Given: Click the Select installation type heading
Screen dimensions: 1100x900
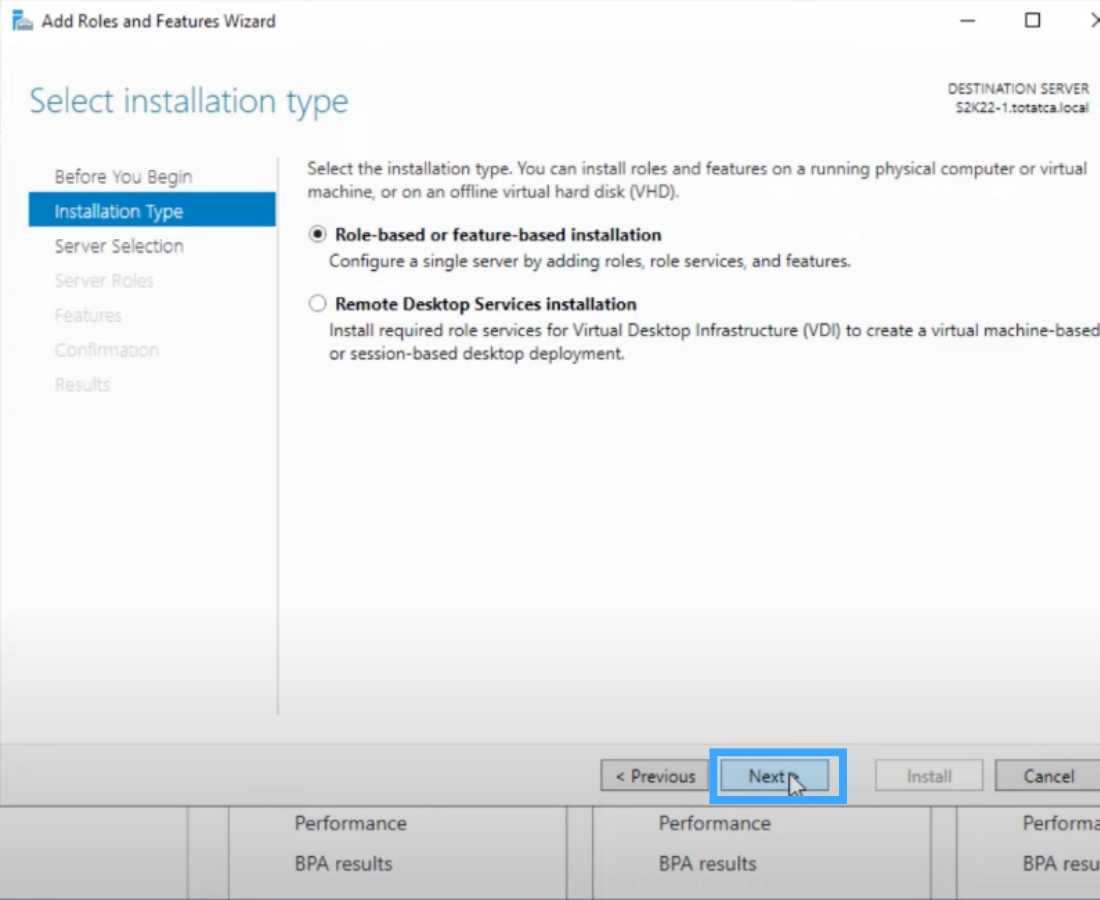Looking at the screenshot, I should pyautogui.click(x=188, y=100).
